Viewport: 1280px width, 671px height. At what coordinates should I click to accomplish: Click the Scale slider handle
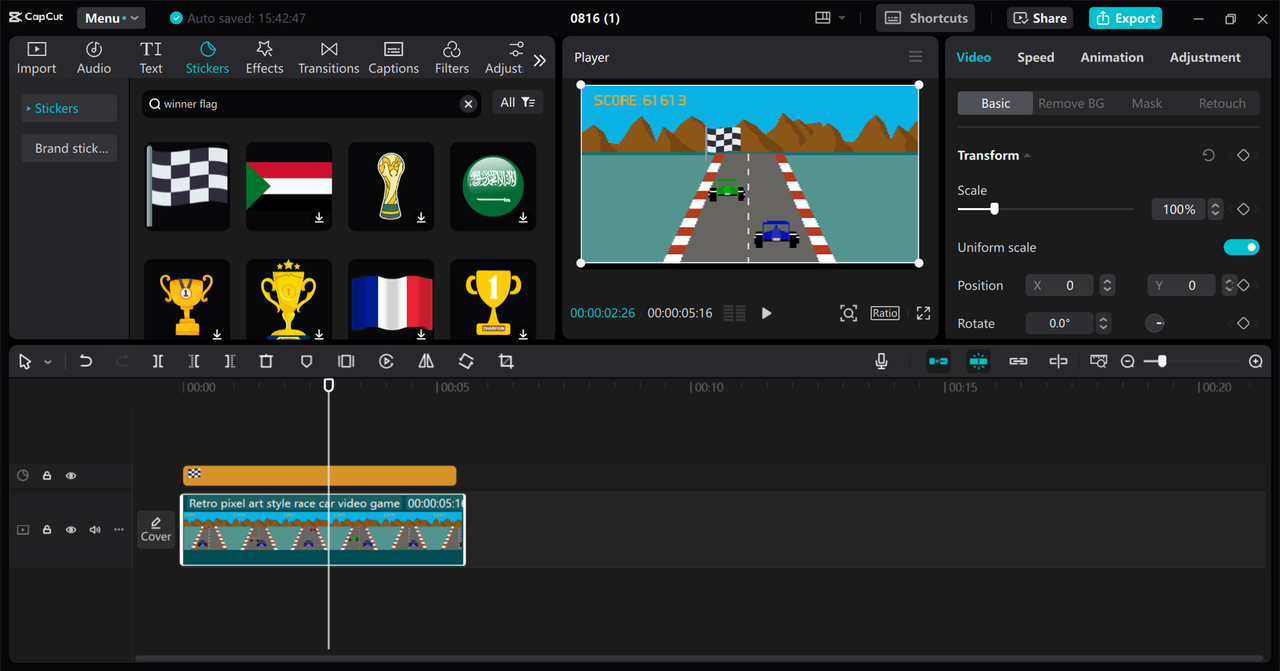coord(994,209)
